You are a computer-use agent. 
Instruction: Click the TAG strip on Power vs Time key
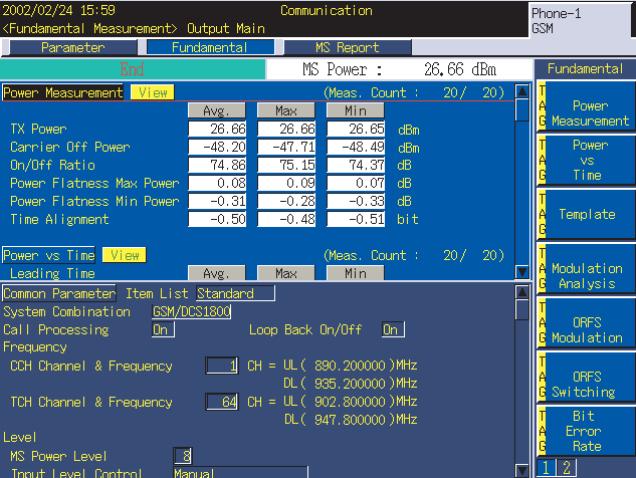[x=541, y=160]
